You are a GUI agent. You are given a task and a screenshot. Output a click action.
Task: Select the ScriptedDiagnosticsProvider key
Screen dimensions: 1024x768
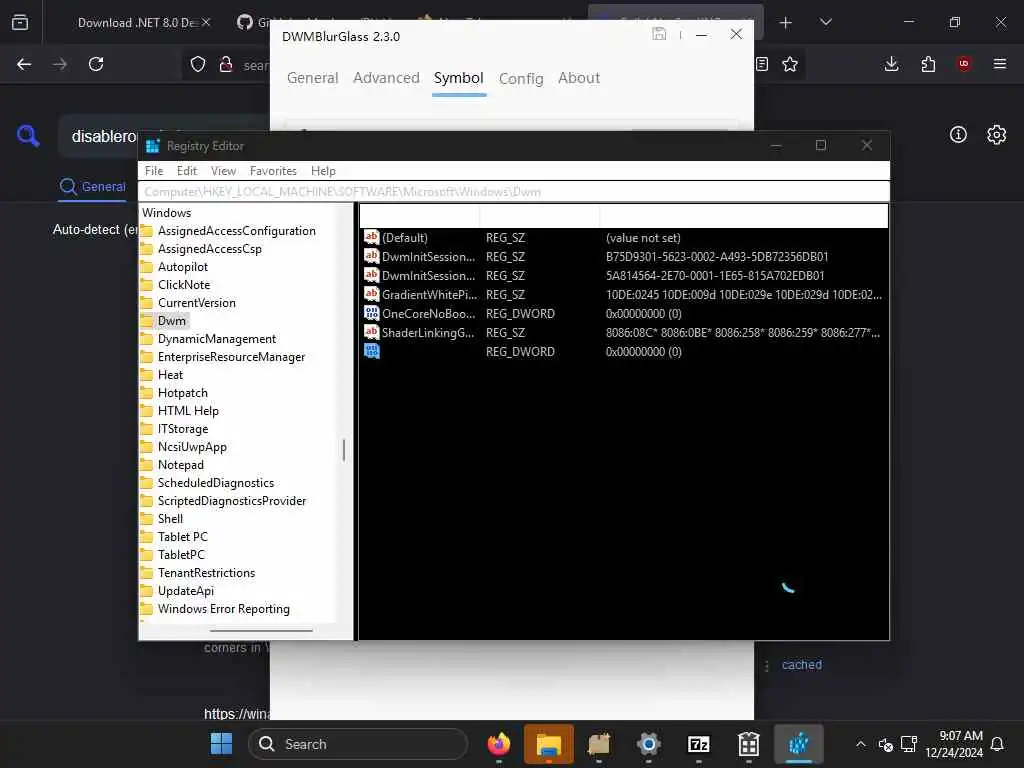click(232, 501)
